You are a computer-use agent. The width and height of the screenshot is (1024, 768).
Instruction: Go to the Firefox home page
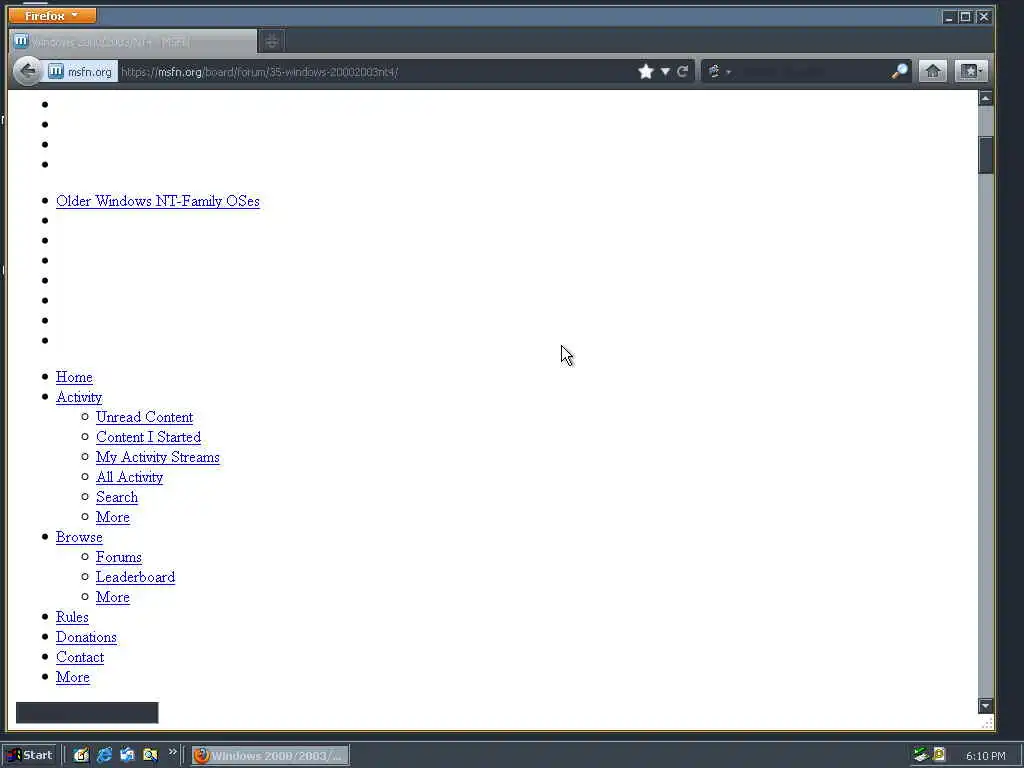pyautogui.click(x=933, y=71)
